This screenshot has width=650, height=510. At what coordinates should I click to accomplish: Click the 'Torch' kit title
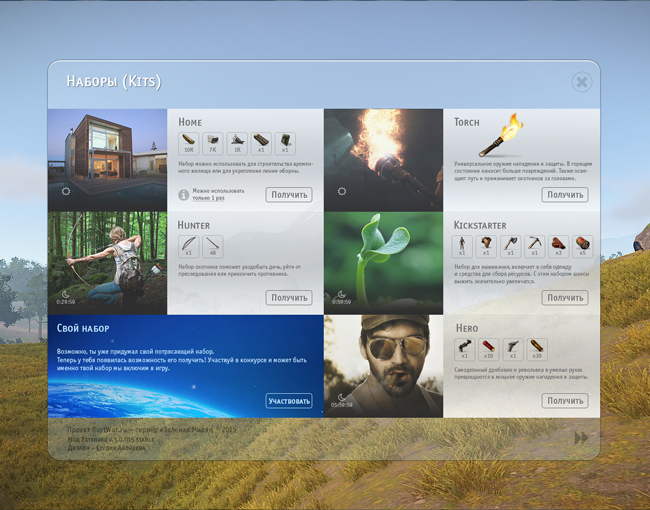[467, 122]
